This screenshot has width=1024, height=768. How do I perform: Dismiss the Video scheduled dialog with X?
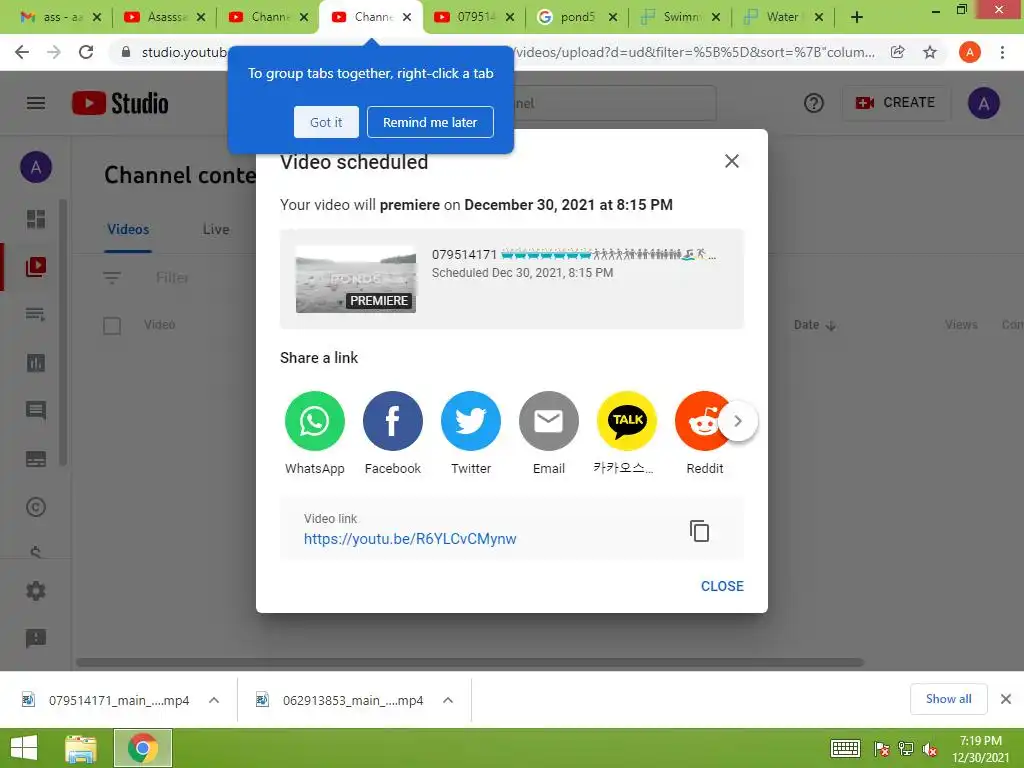[x=731, y=161]
